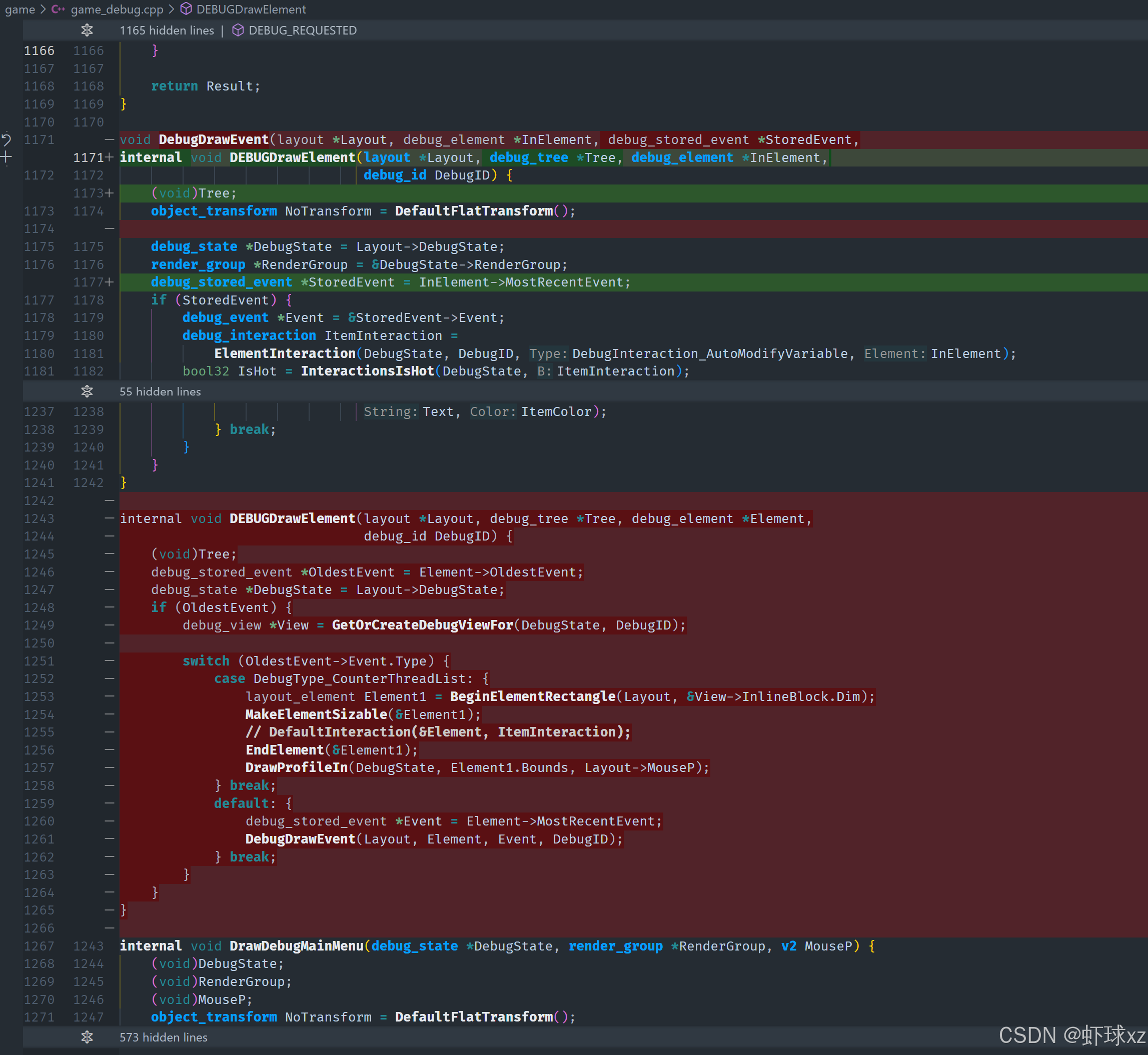Click the cube symbol icon before DEBUGDrawElement
The height and width of the screenshot is (1055, 1148).
coord(186,9)
